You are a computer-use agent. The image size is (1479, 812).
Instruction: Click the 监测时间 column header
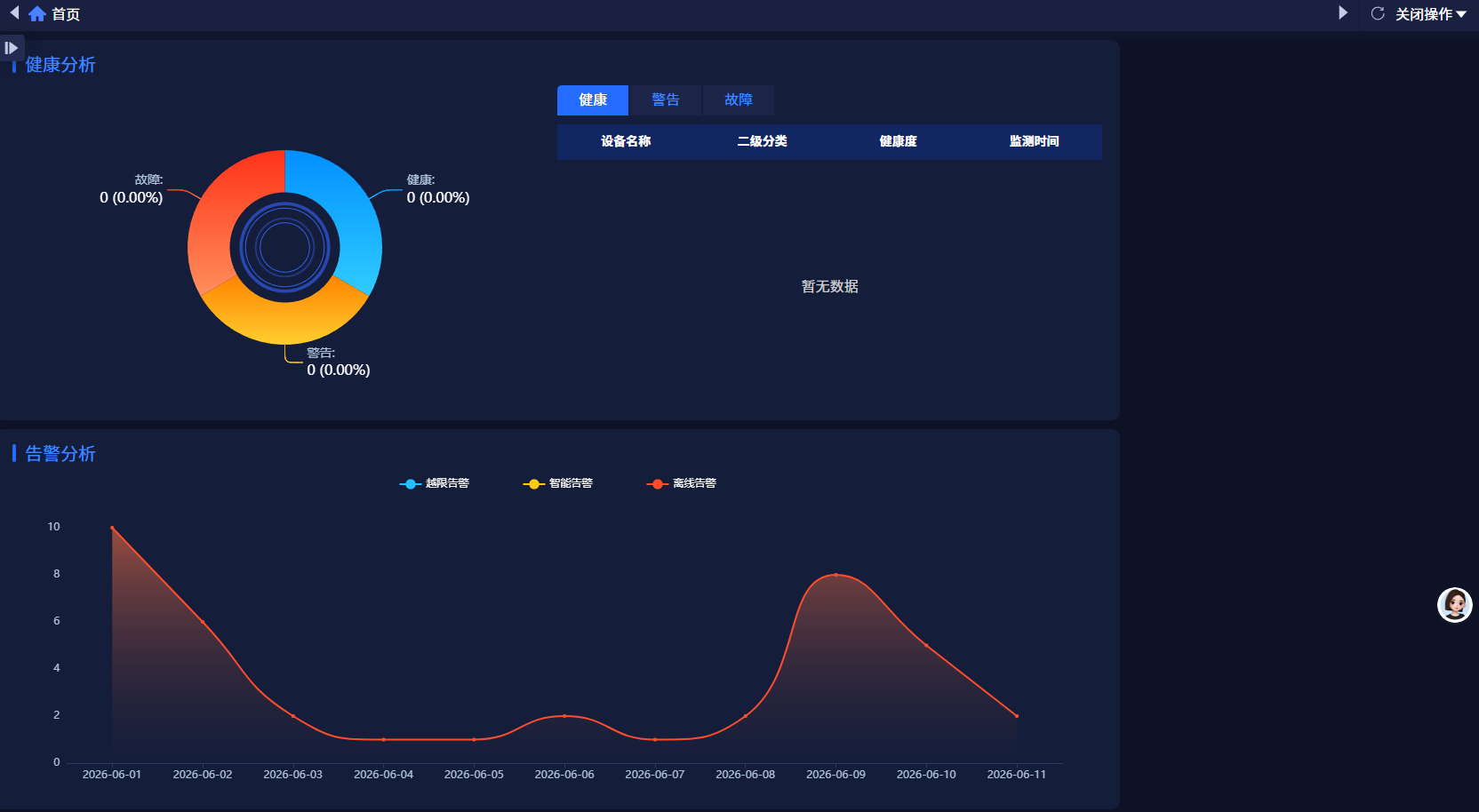click(1034, 141)
